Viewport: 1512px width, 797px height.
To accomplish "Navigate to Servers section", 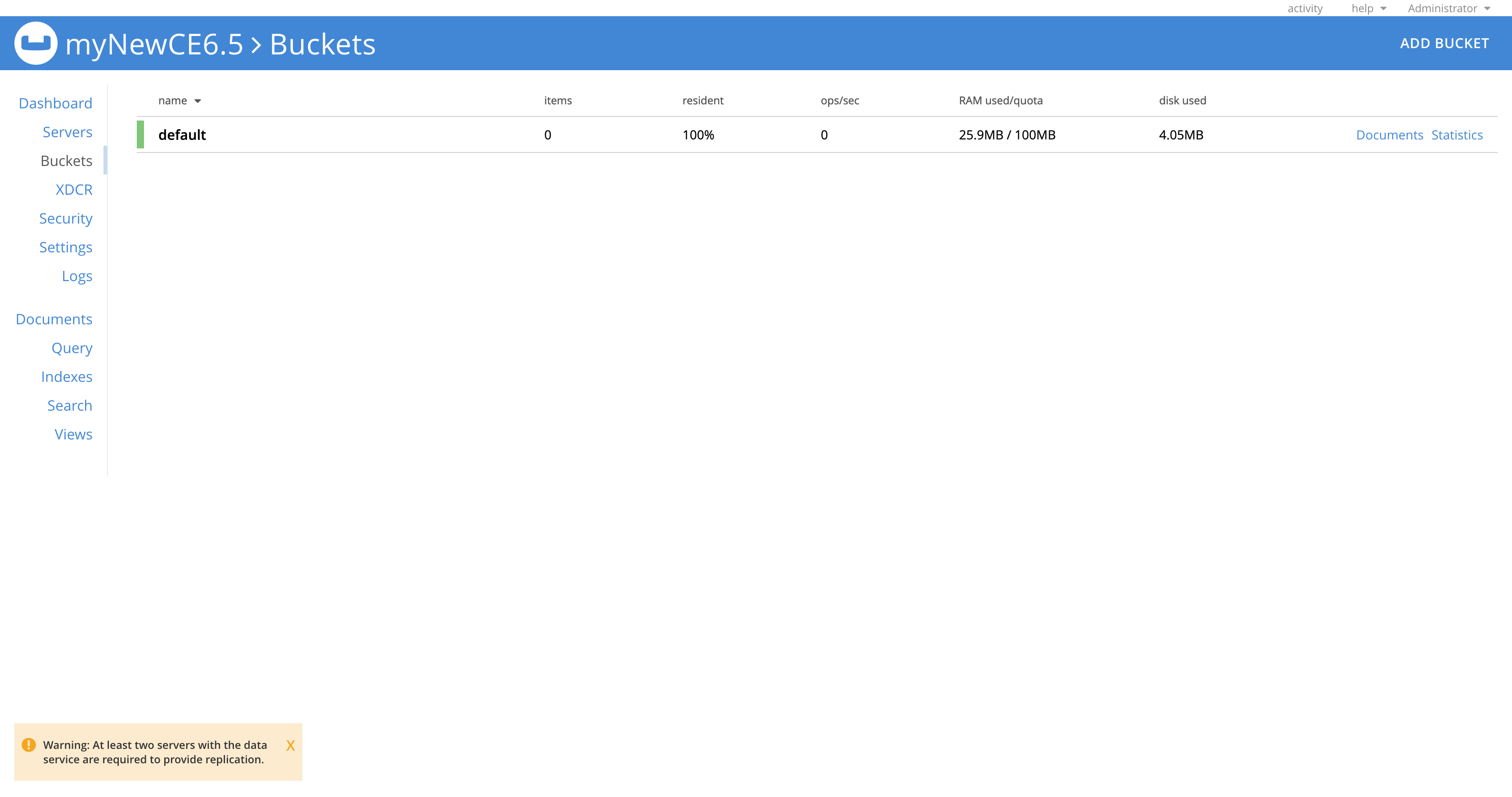I will (x=67, y=131).
